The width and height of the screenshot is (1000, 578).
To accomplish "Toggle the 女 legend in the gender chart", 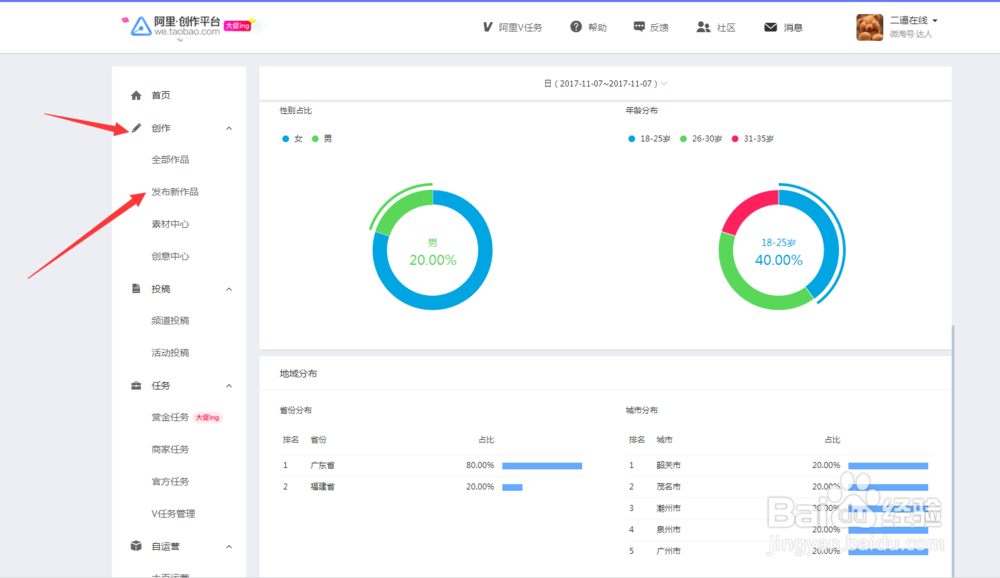I will coord(293,138).
